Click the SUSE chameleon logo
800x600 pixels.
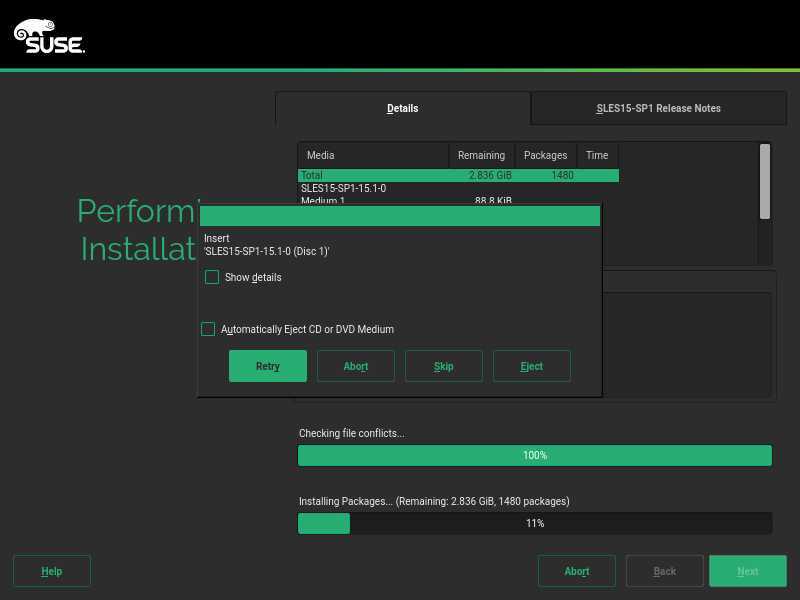(49, 37)
